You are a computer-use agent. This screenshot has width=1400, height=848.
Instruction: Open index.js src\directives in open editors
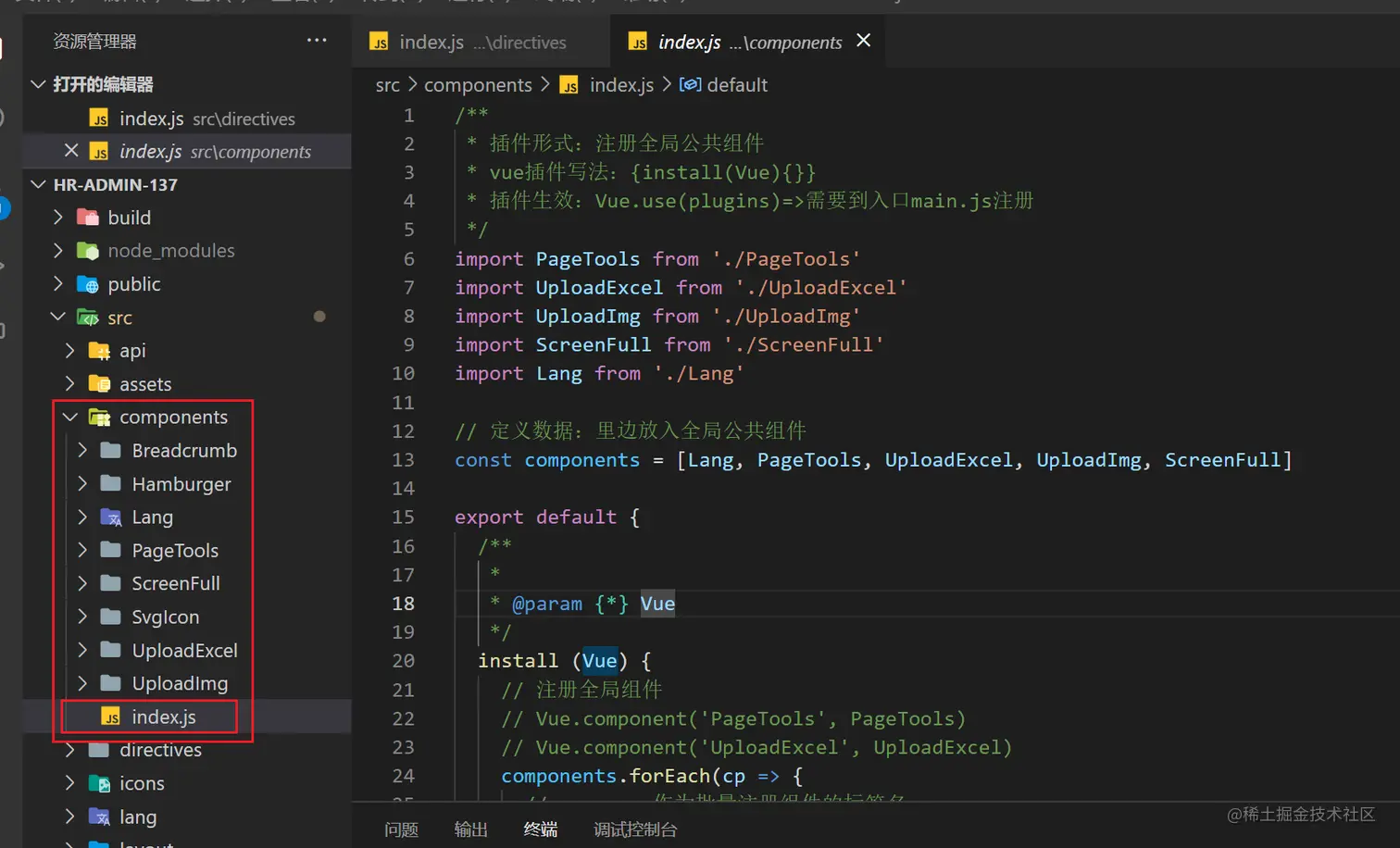point(187,118)
